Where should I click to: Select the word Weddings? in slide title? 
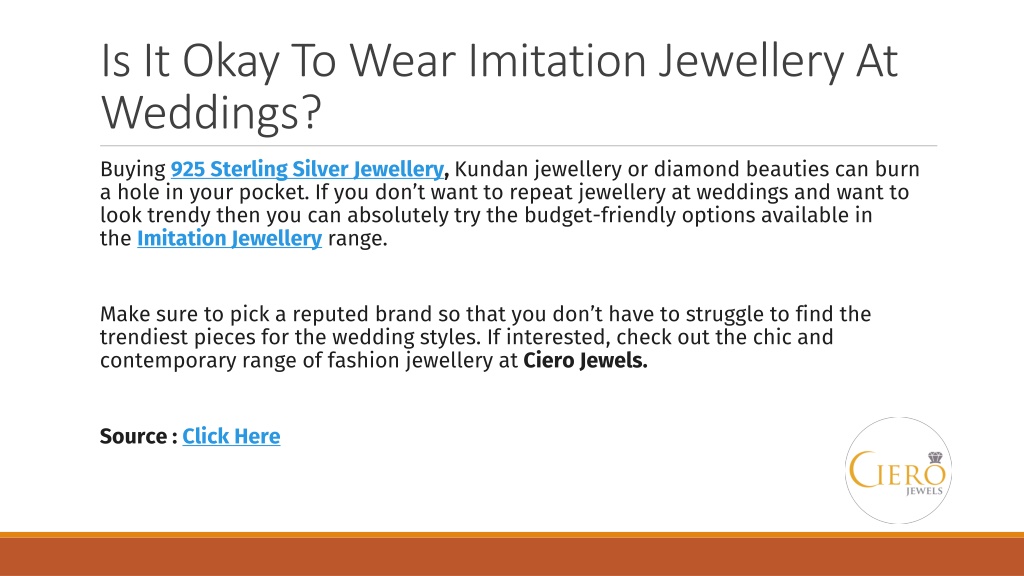coord(212,112)
